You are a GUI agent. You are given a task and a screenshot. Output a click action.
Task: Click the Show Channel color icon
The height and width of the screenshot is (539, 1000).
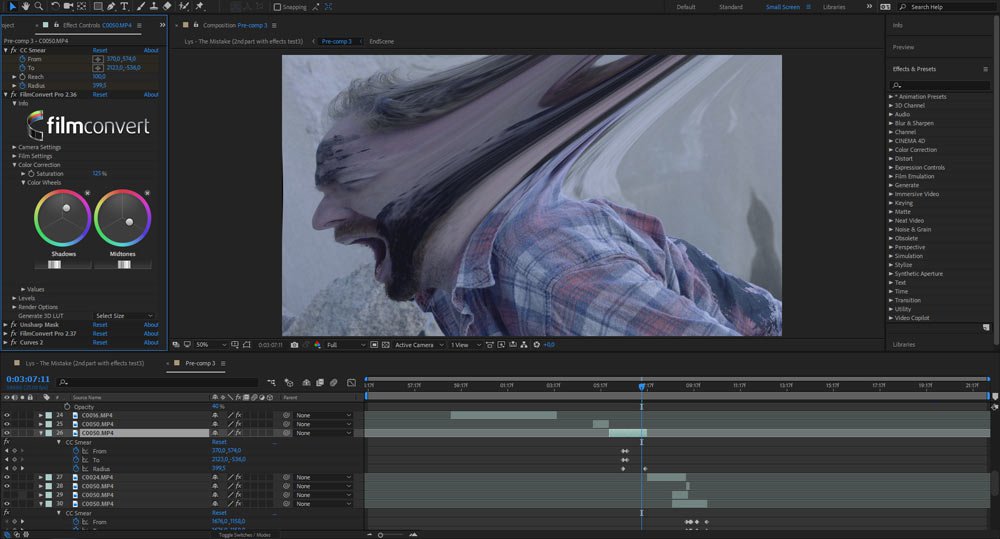[x=317, y=345]
